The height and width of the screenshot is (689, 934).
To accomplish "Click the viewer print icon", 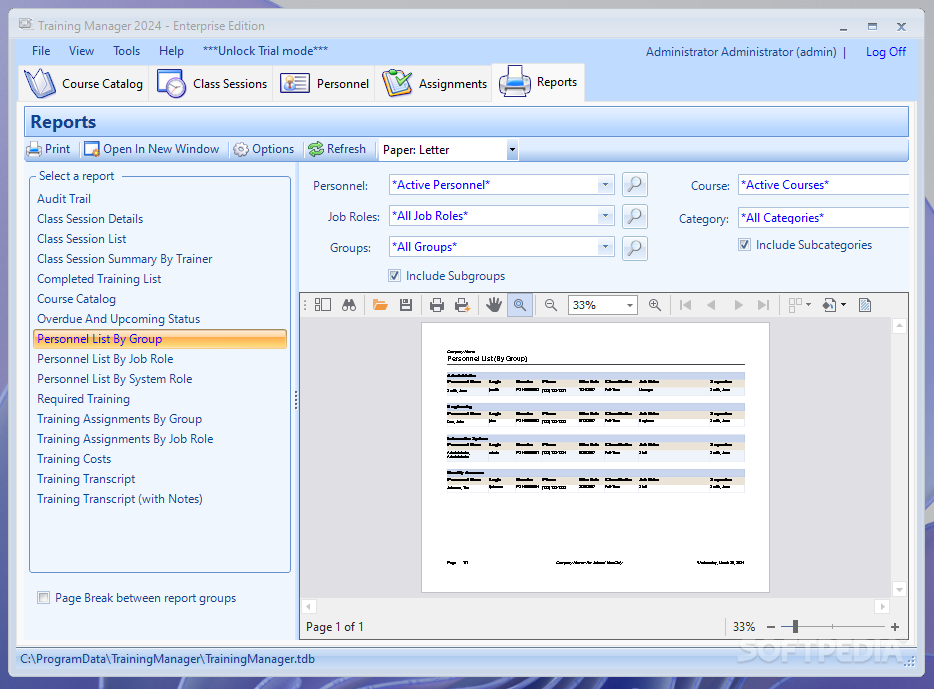I will 437,305.
